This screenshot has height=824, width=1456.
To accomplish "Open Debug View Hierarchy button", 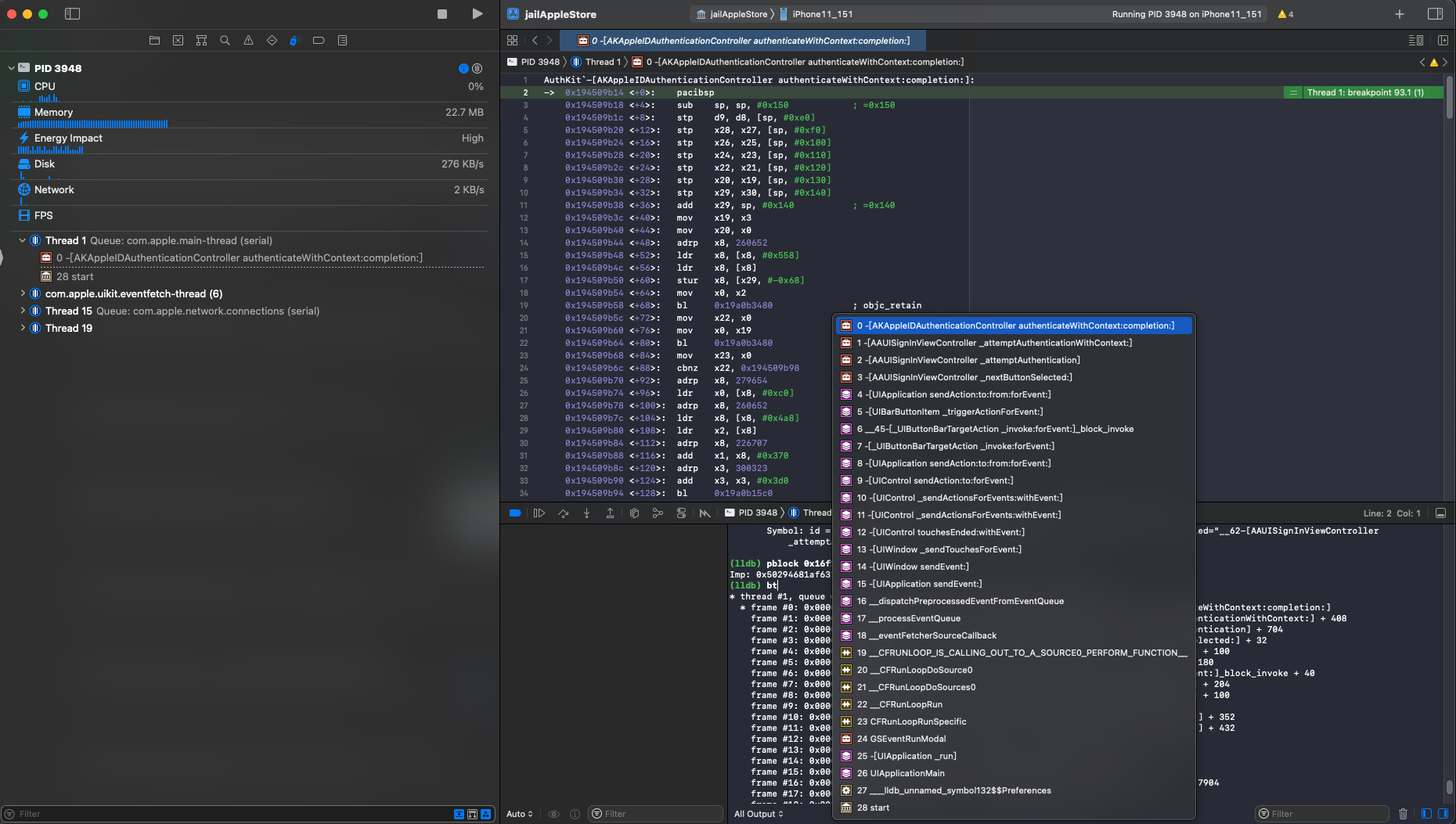I will tap(634, 513).
